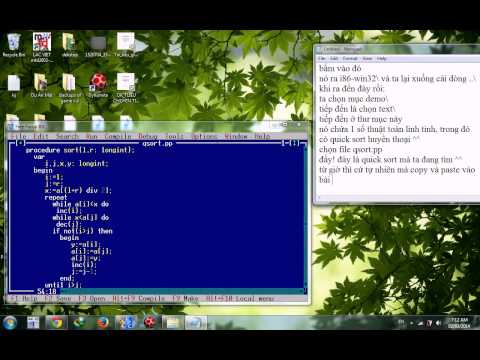480x360 pixels.
Task: Click the Firefox taskbar icon
Action: coord(102,323)
